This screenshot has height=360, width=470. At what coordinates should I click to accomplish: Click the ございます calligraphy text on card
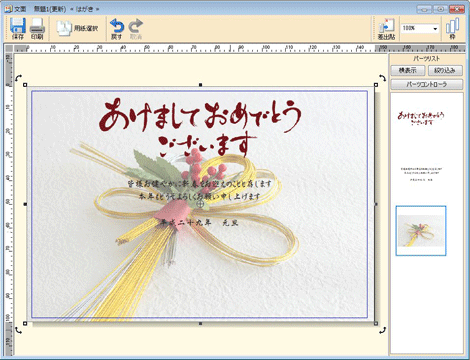[207, 145]
